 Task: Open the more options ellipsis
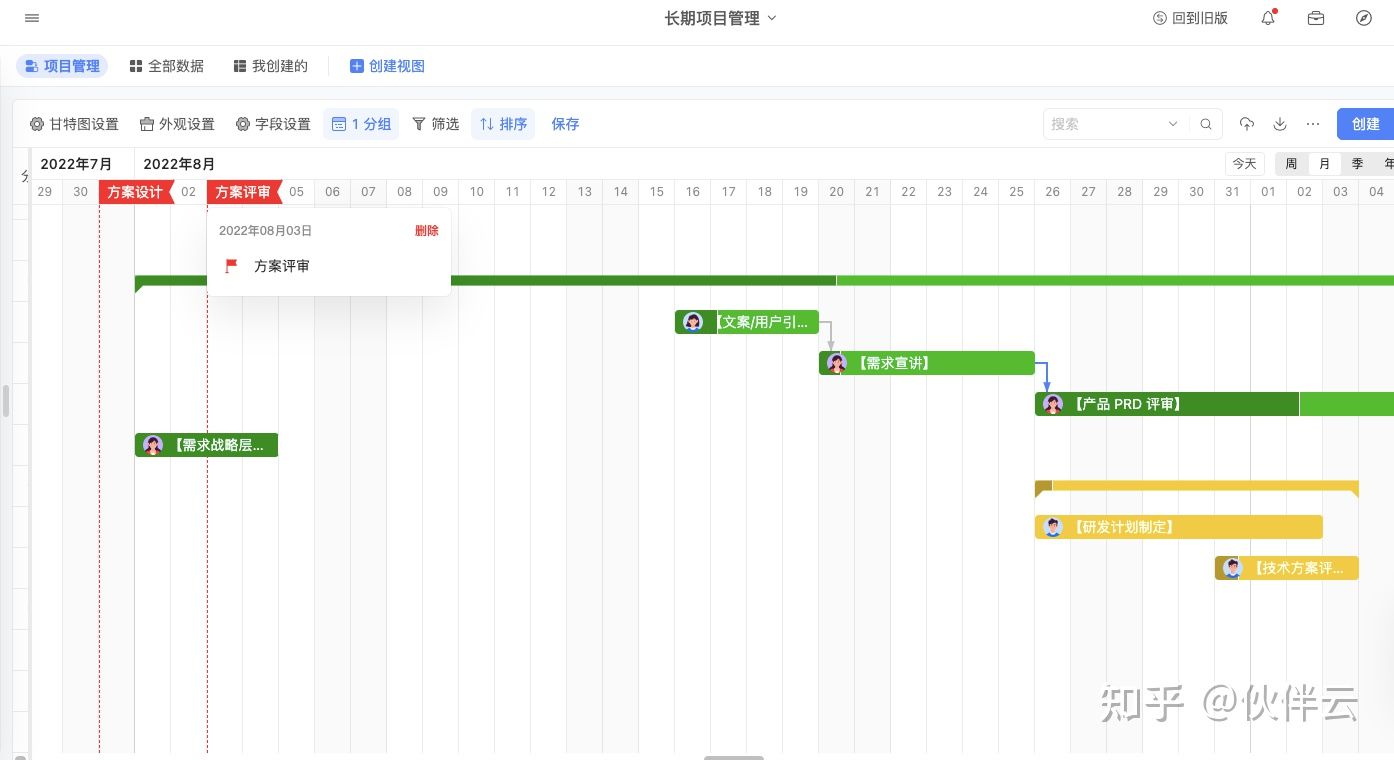click(x=1313, y=124)
